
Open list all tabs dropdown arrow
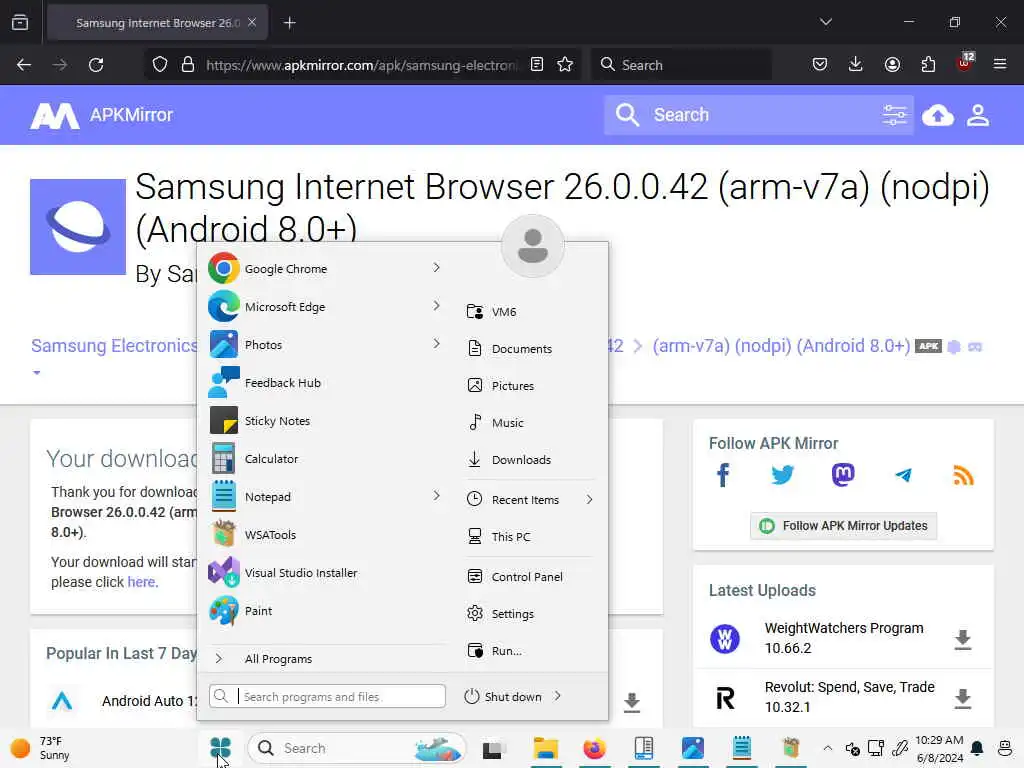[825, 22]
